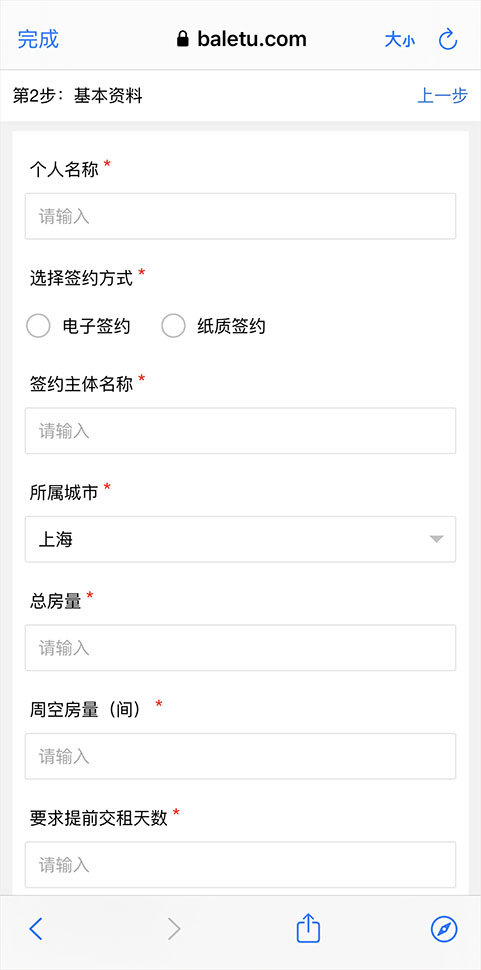Viewport: 481px width, 970px height.
Task: Expand the 所属城市 dropdown arrow
Action: tap(436, 539)
